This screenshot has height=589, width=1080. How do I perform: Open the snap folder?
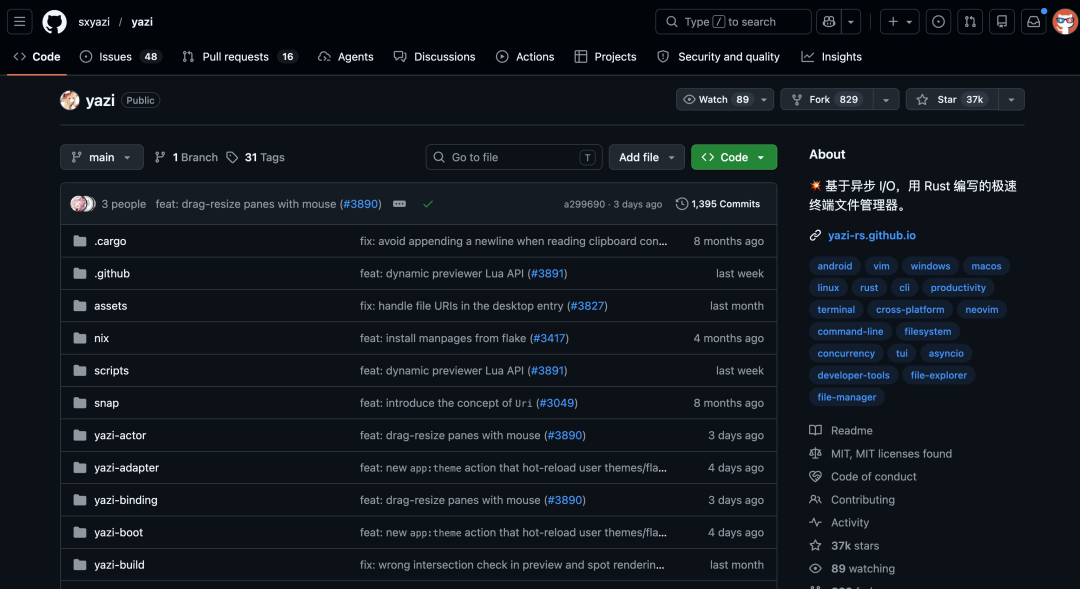click(106, 403)
